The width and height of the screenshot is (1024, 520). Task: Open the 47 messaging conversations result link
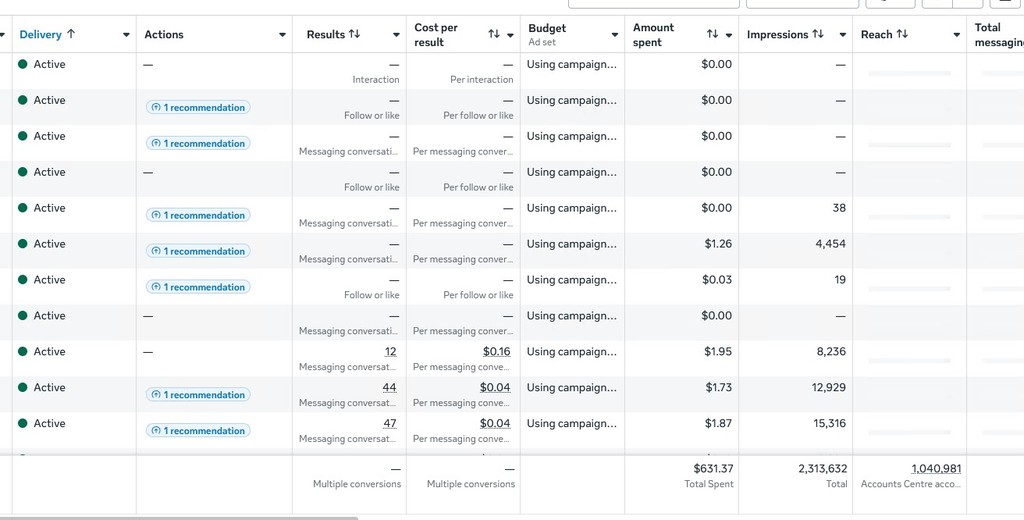tap(389, 423)
